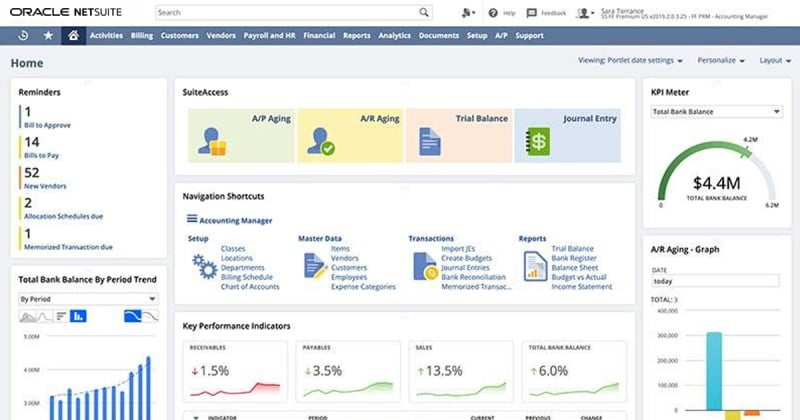The width and height of the screenshot is (800, 420).
Task: Expand the By Period dropdown
Action: tap(88, 299)
